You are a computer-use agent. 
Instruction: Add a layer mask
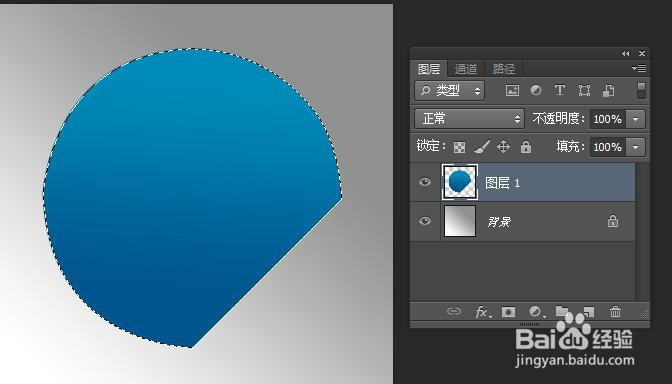[x=508, y=312]
